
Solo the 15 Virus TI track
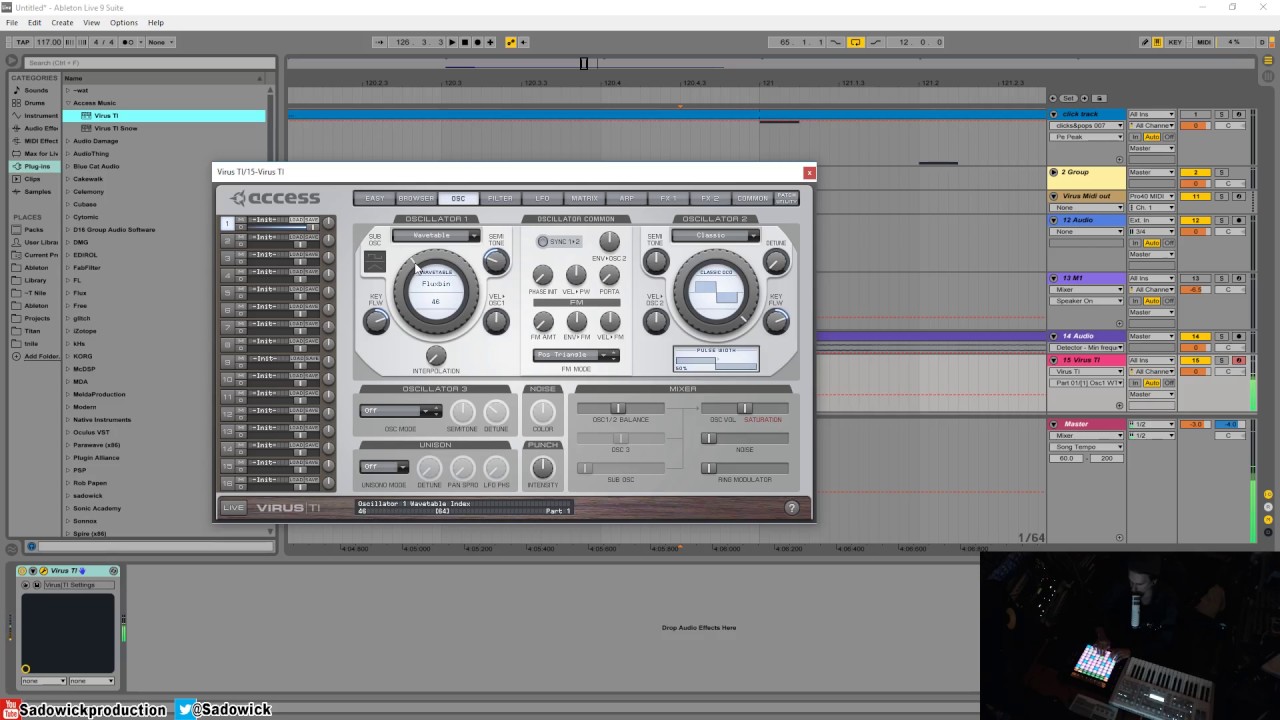click(1222, 360)
